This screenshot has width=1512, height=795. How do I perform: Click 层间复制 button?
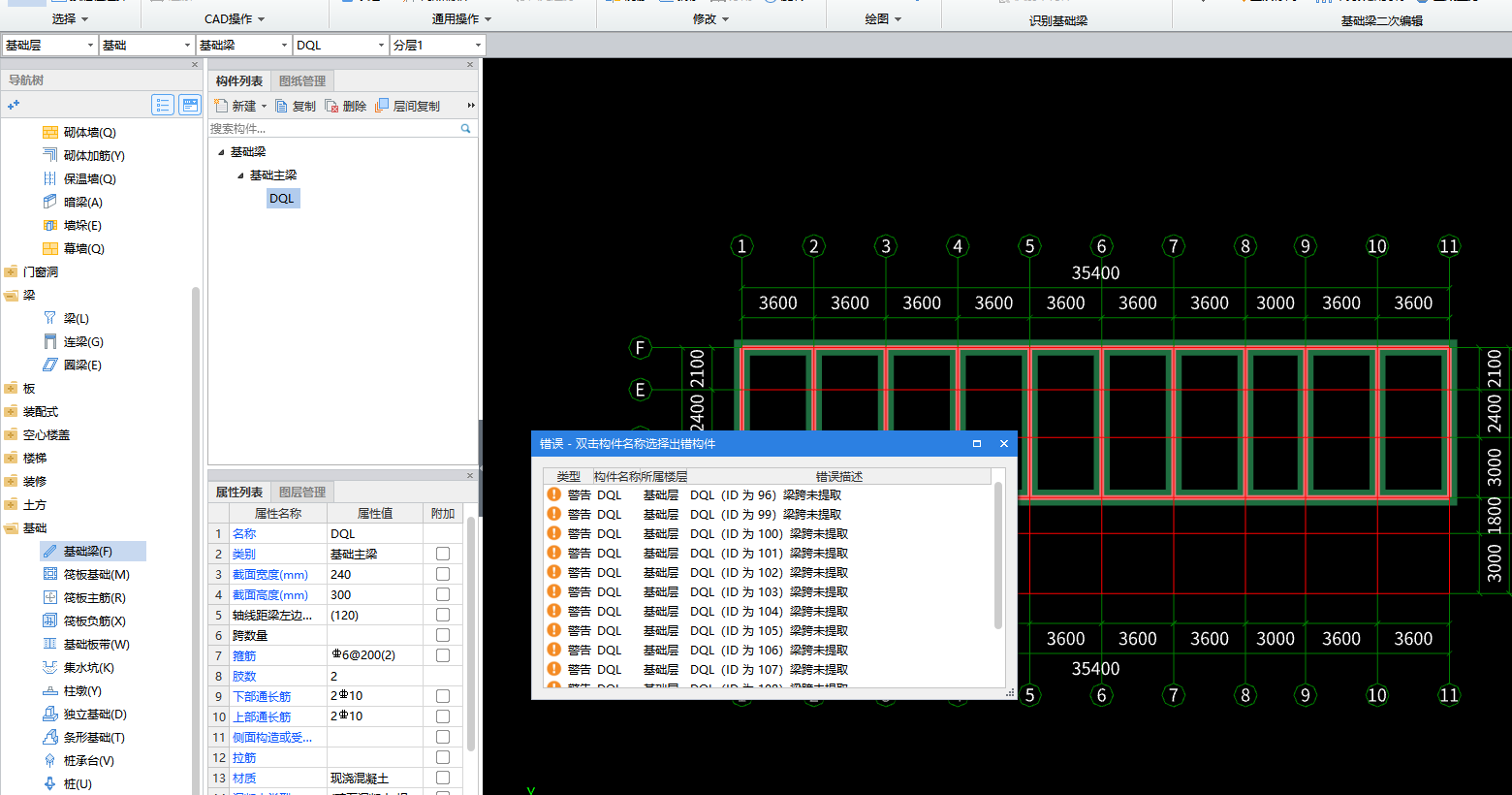408,106
